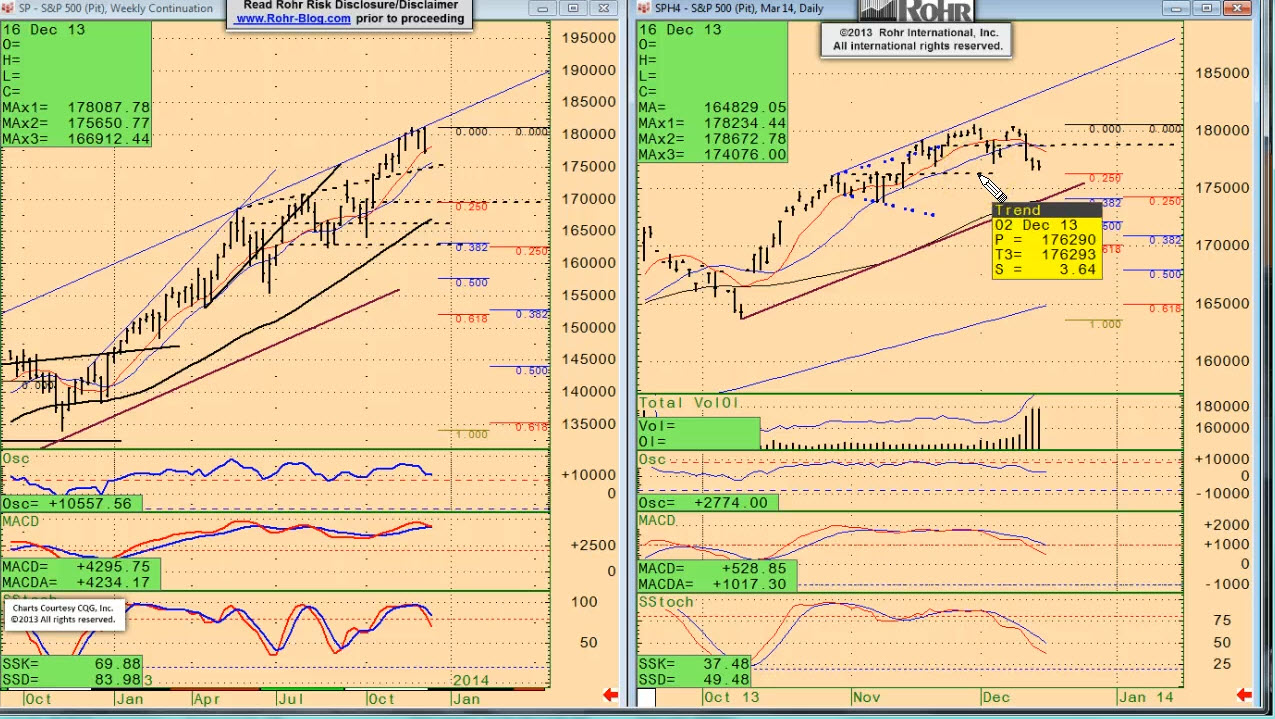Select the weekly SSK/SSD stochastic readout

pos(72,671)
